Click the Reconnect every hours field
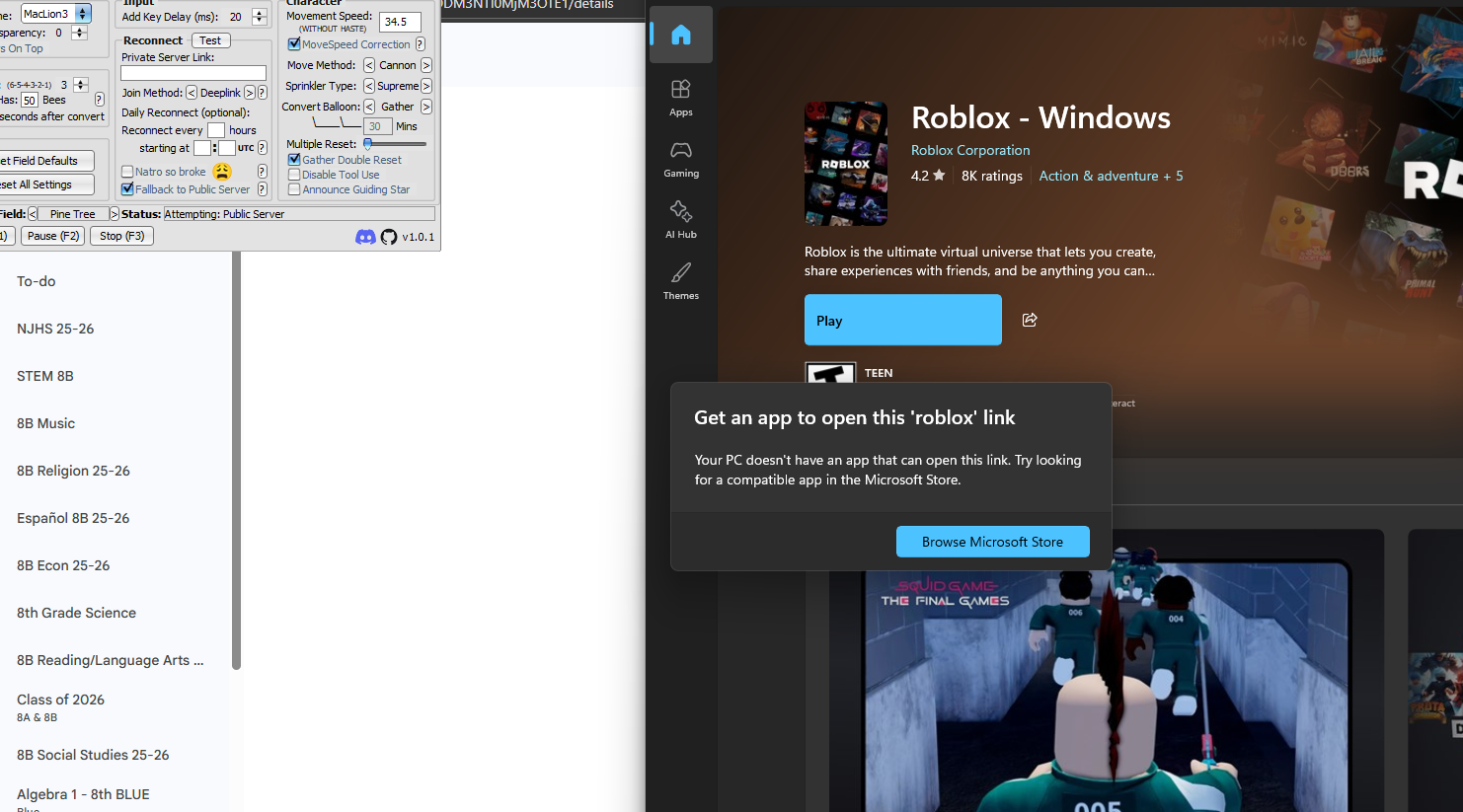Viewport: 1463px width, 812px height. coord(216,130)
